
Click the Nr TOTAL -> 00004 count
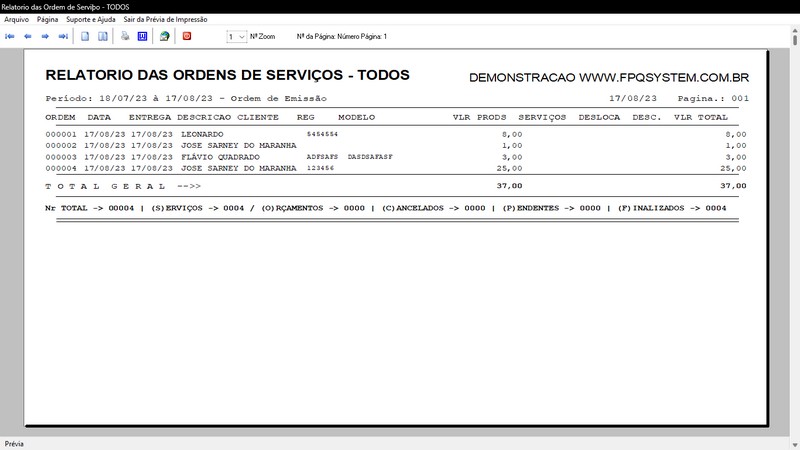pyautogui.click(x=90, y=208)
